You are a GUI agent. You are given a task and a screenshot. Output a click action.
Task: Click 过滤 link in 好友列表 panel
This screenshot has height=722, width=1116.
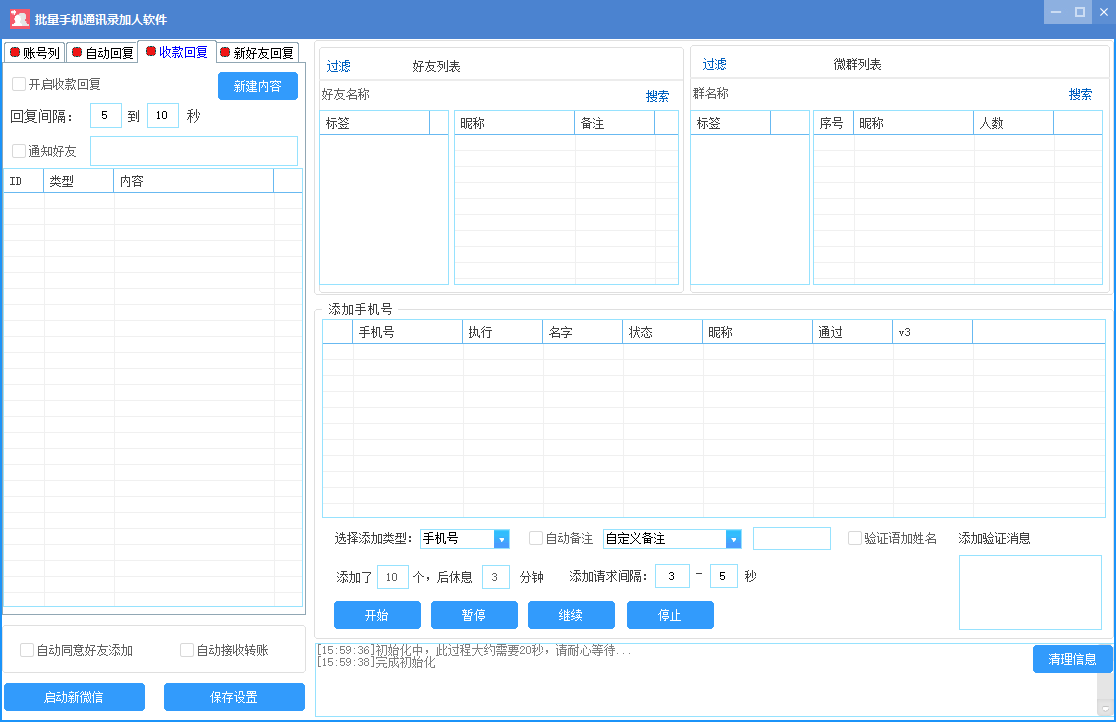coord(339,66)
